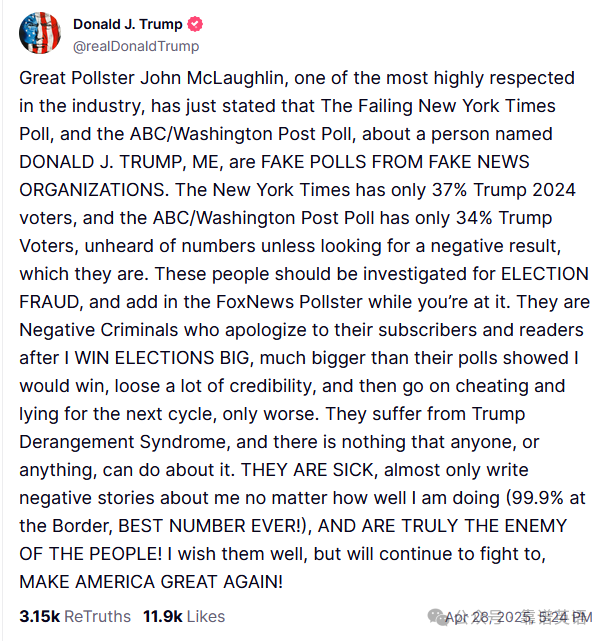This screenshot has height=641, width=606.
Task: View the 11.9k Likes list
Action: coord(184,616)
